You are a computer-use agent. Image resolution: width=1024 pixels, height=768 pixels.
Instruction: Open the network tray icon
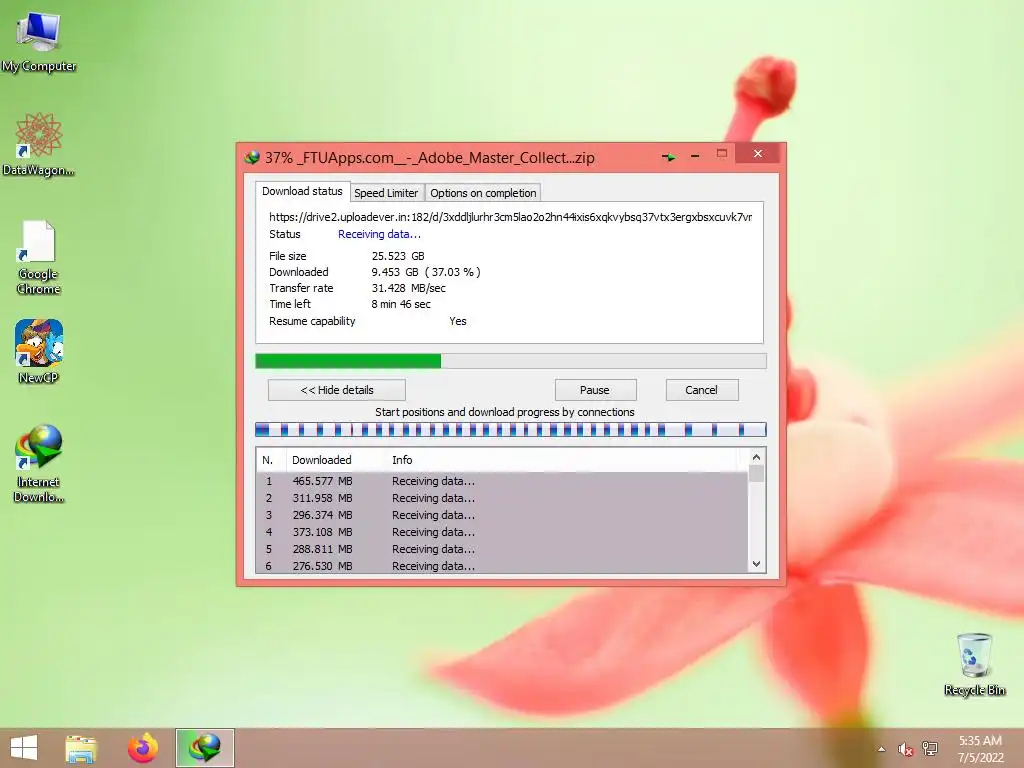tap(929, 749)
